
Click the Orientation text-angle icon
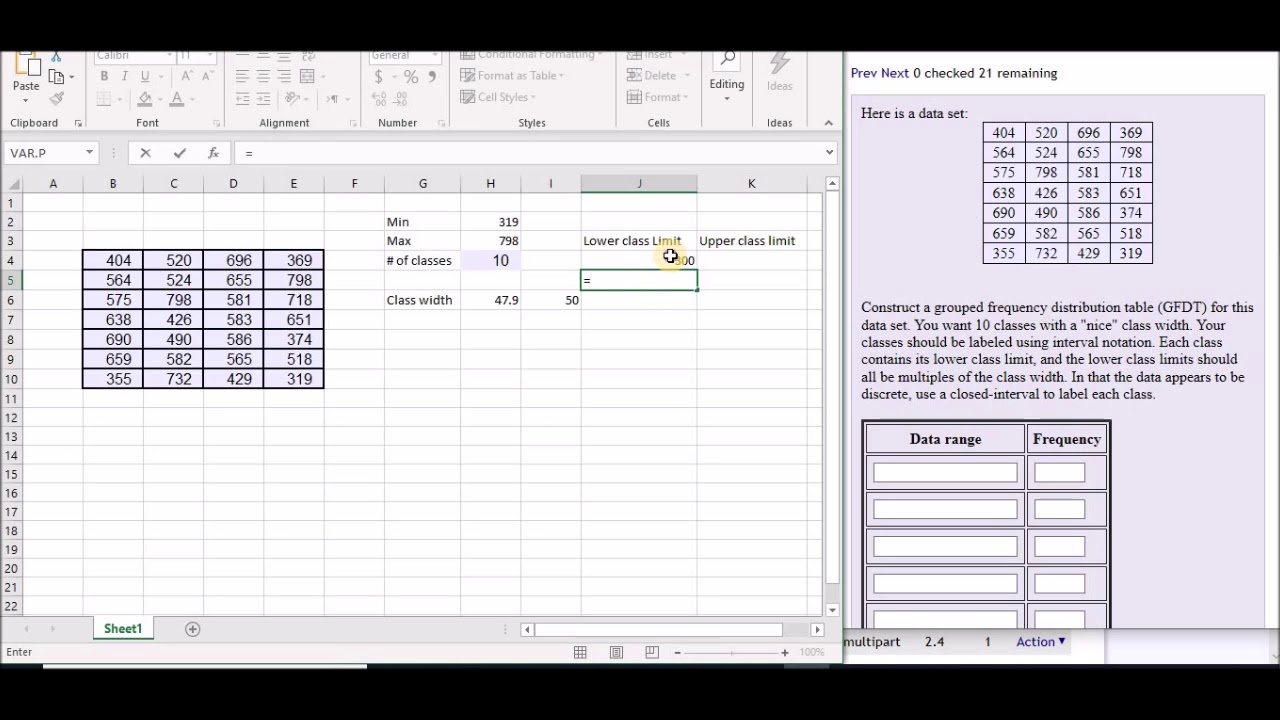[293, 98]
